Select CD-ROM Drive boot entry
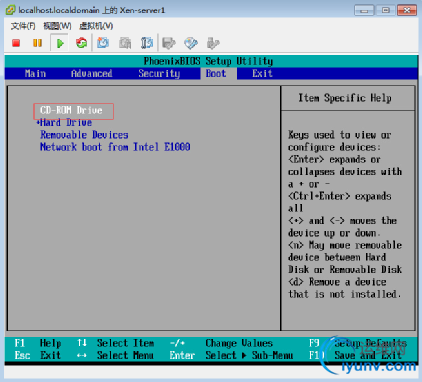422x382 pixels. tap(71, 110)
